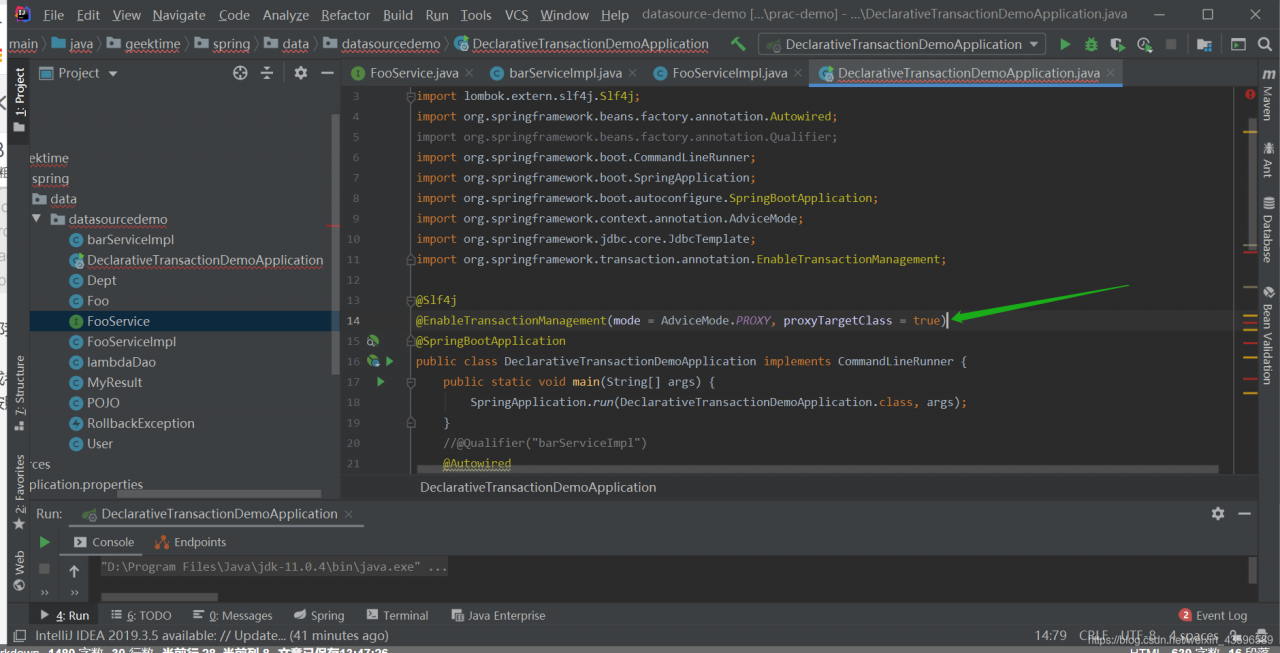Build the project with the hammer icon
Viewport: 1280px width, 653px height.
coord(738,44)
